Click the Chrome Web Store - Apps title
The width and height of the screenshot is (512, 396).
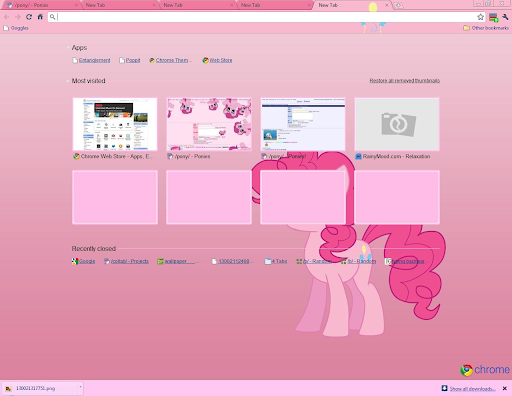click(117, 156)
